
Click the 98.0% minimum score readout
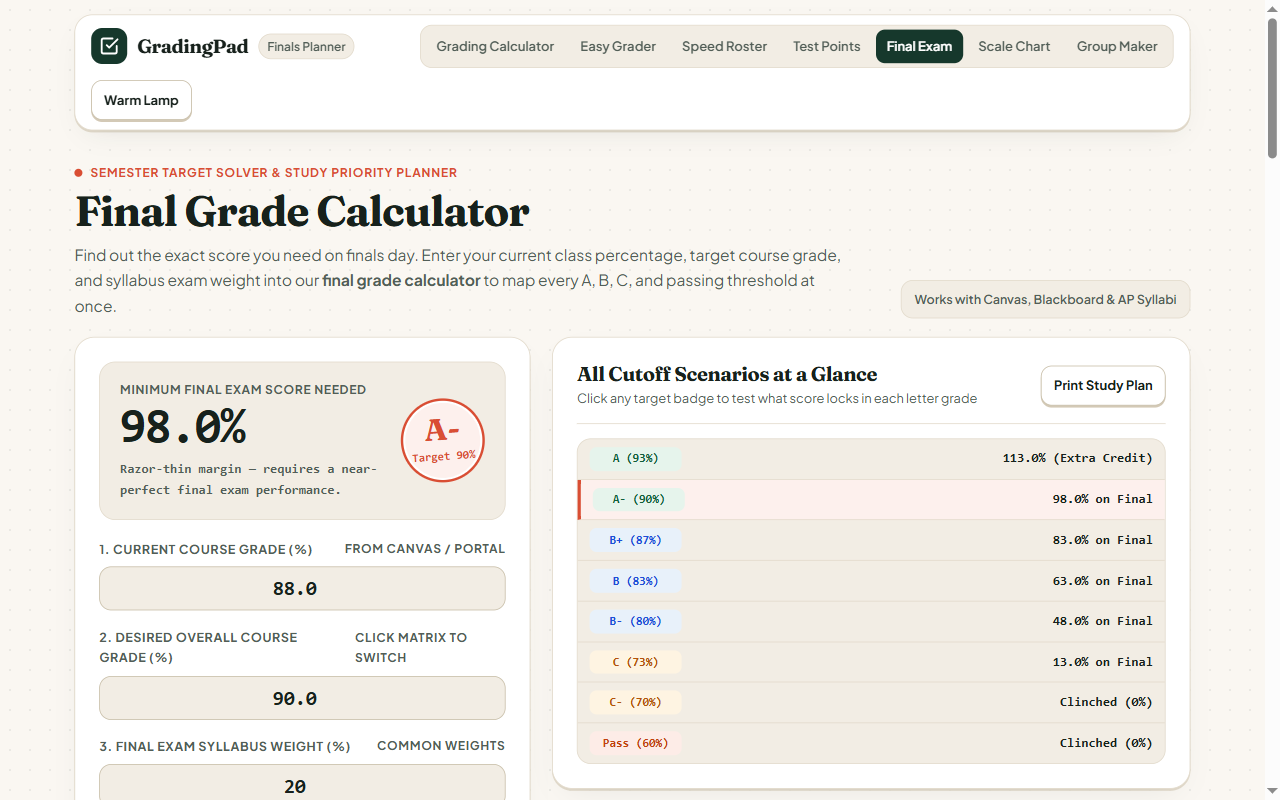click(183, 428)
